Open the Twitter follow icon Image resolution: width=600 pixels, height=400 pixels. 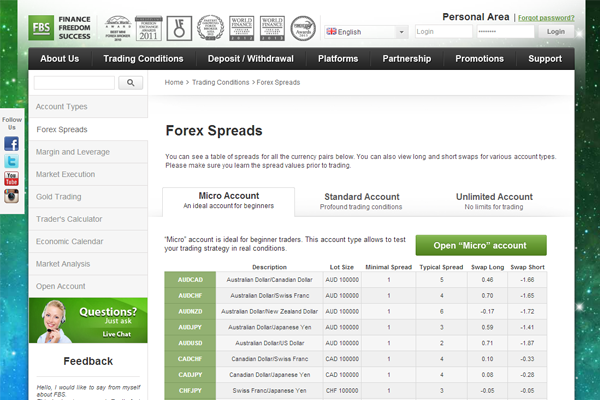click(x=11, y=161)
